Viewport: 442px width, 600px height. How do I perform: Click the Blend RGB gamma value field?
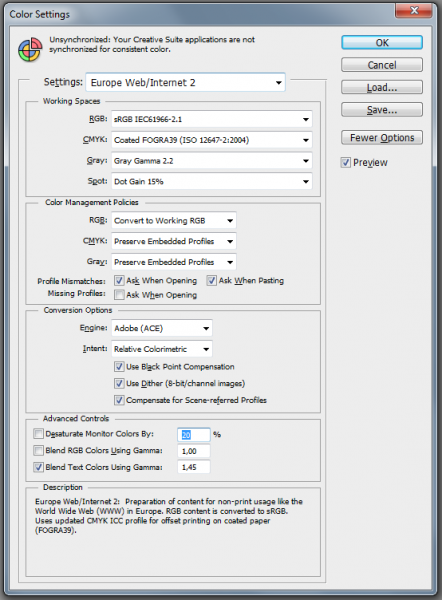coord(194,451)
